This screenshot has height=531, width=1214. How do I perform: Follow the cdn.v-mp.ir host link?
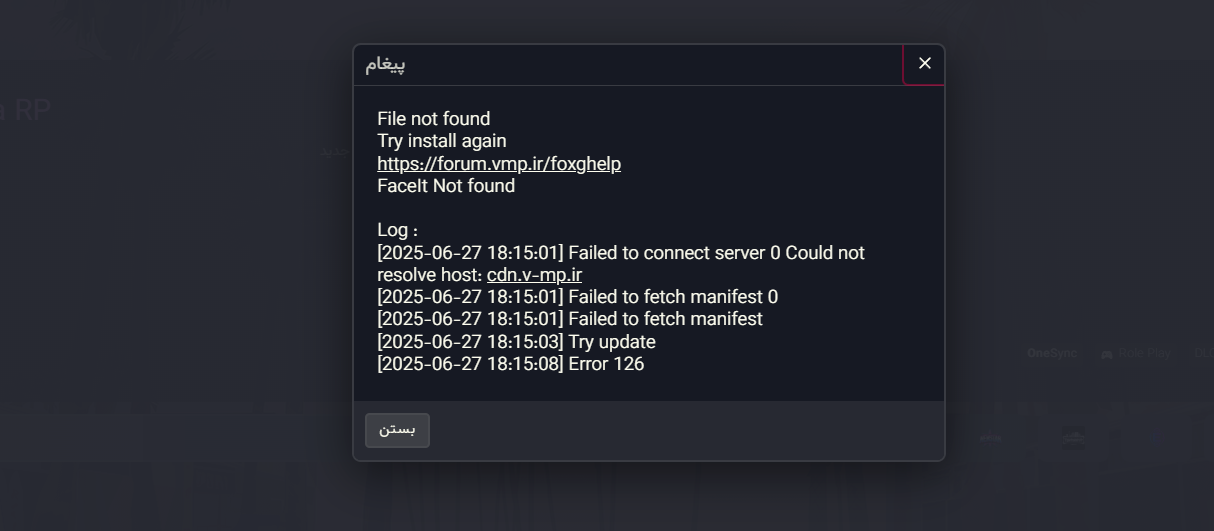point(534,275)
